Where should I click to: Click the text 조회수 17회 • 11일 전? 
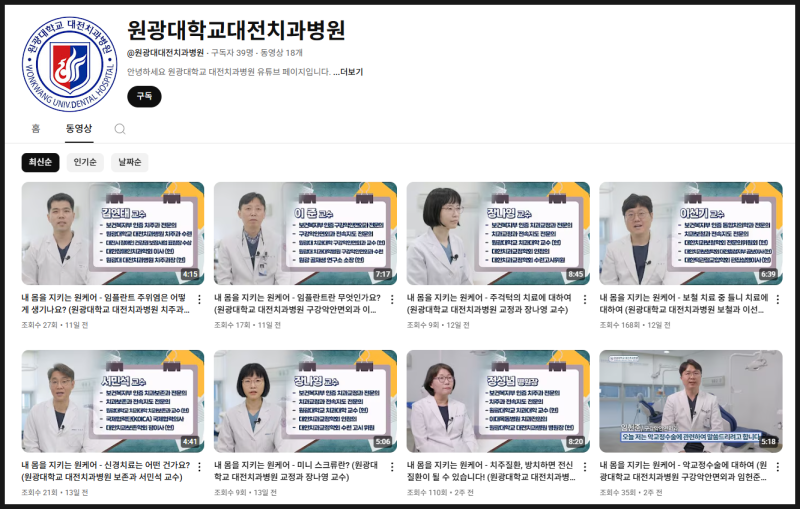(x=247, y=325)
